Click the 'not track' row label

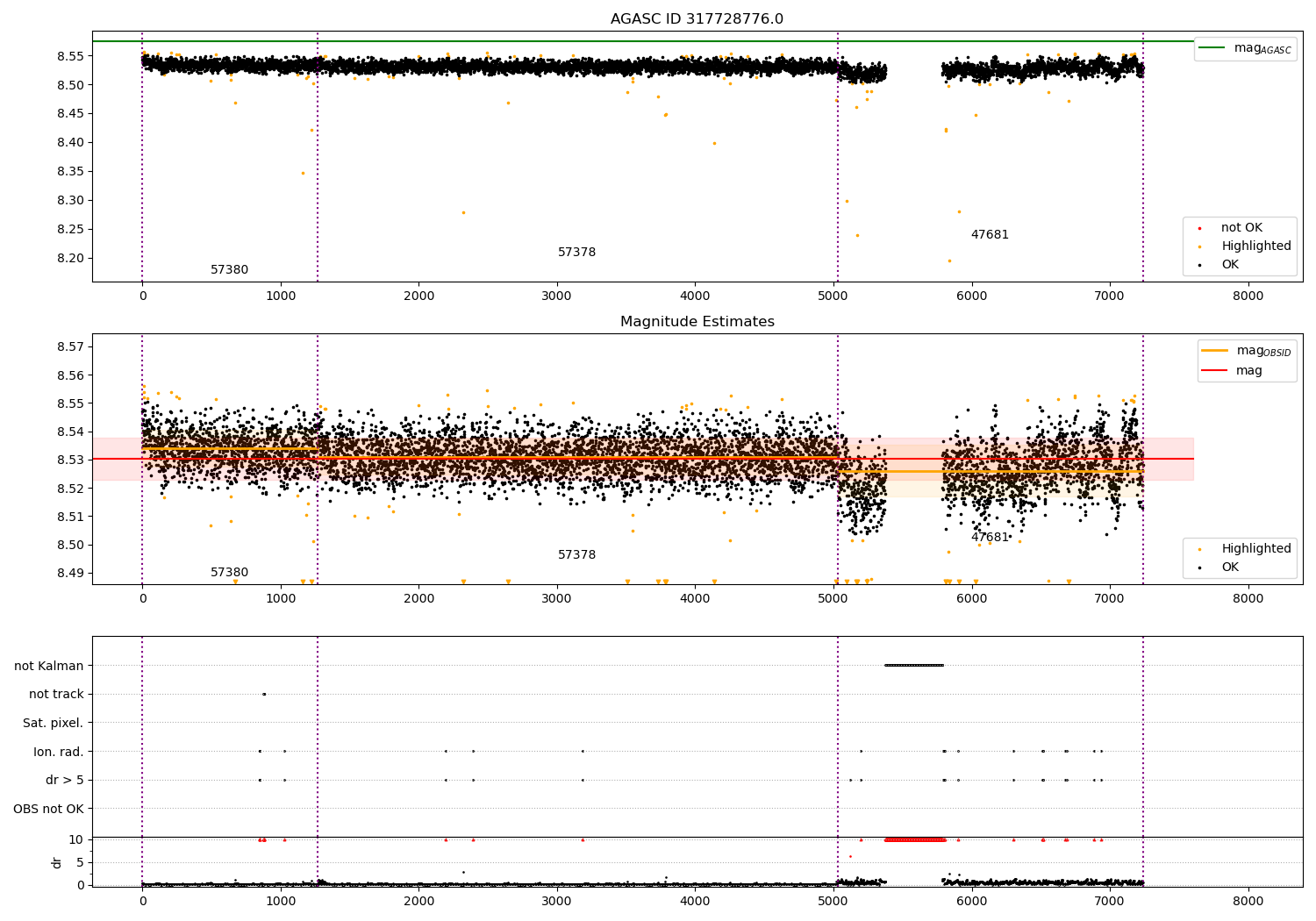56,695
